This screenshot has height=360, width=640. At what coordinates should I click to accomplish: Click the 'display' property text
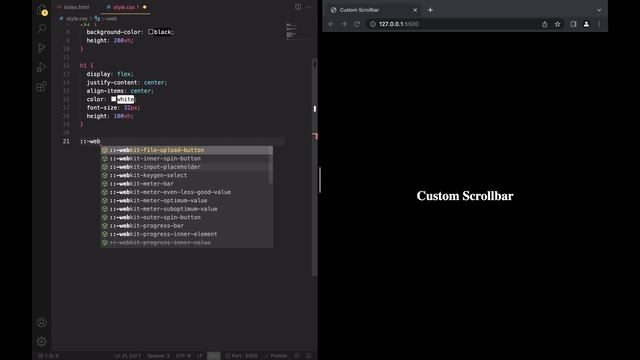[98, 74]
